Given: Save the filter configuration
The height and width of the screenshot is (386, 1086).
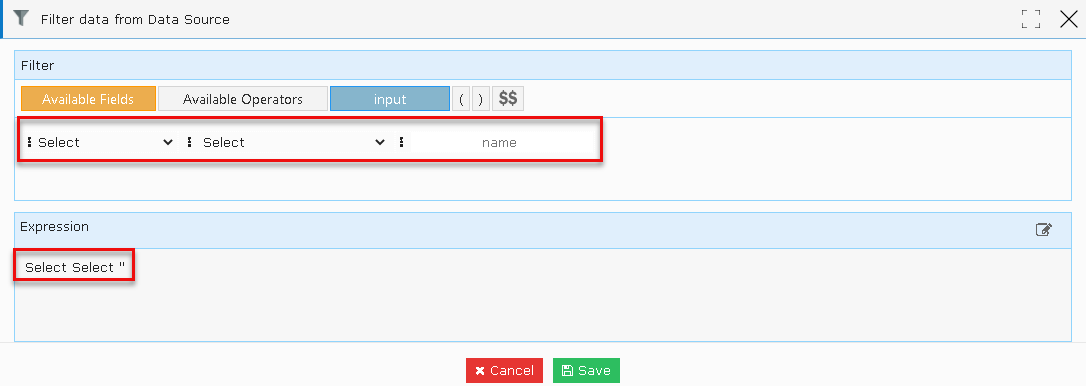Looking at the screenshot, I should click(586, 371).
